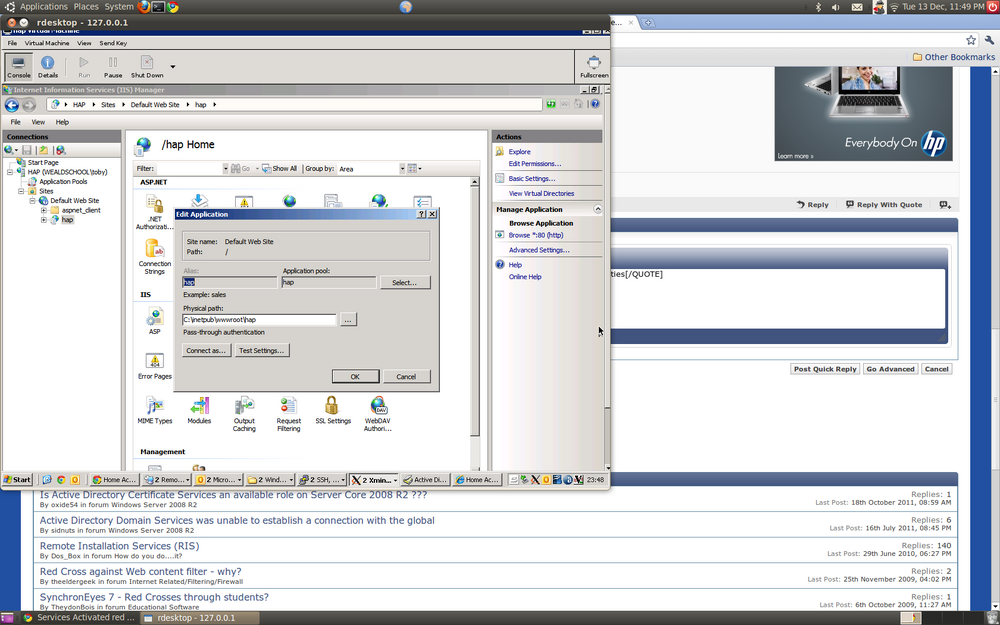Viewport: 1000px width, 625px height.
Task: Expand the hap tree node
Action: coord(43,220)
